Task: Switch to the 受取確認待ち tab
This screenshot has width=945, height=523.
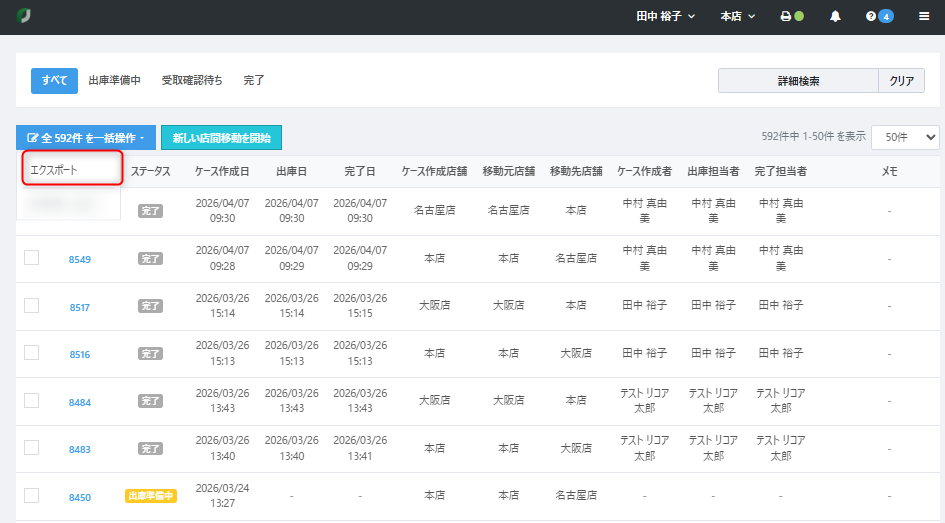Action: 192,80
